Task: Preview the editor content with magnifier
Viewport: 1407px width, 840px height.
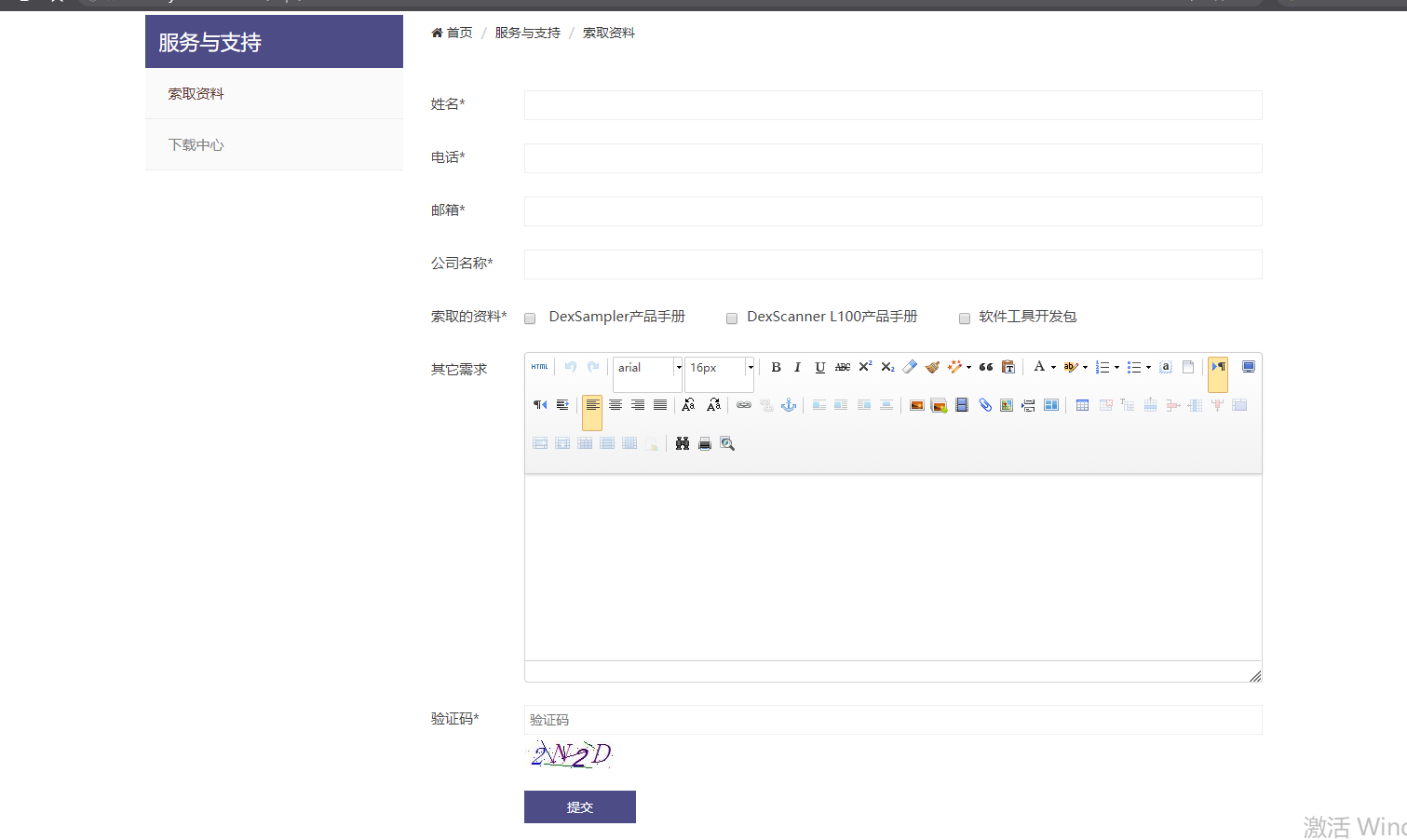Action: (x=727, y=443)
